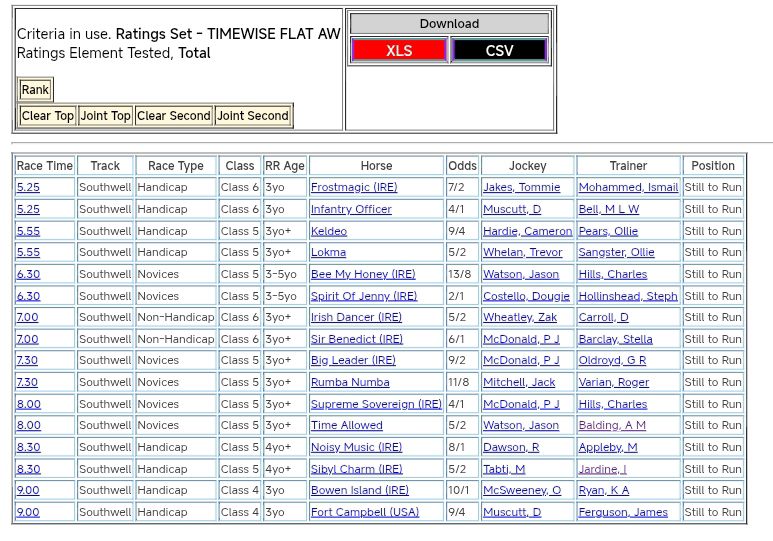Open trainer Sangster, Ollie link
Image resolution: width=773 pixels, height=541 pixels.
coord(616,252)
